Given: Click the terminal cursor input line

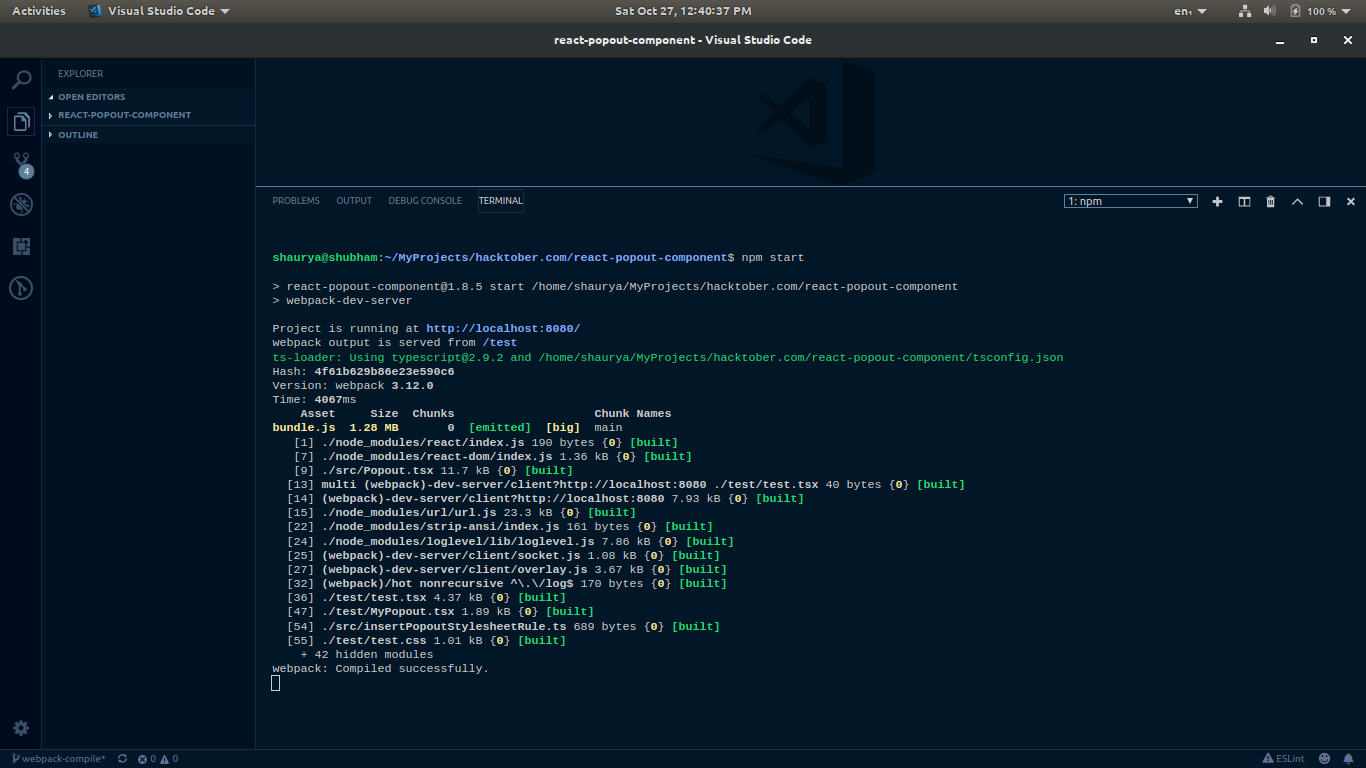Looking at the screenshot, I should coord(276,683).
